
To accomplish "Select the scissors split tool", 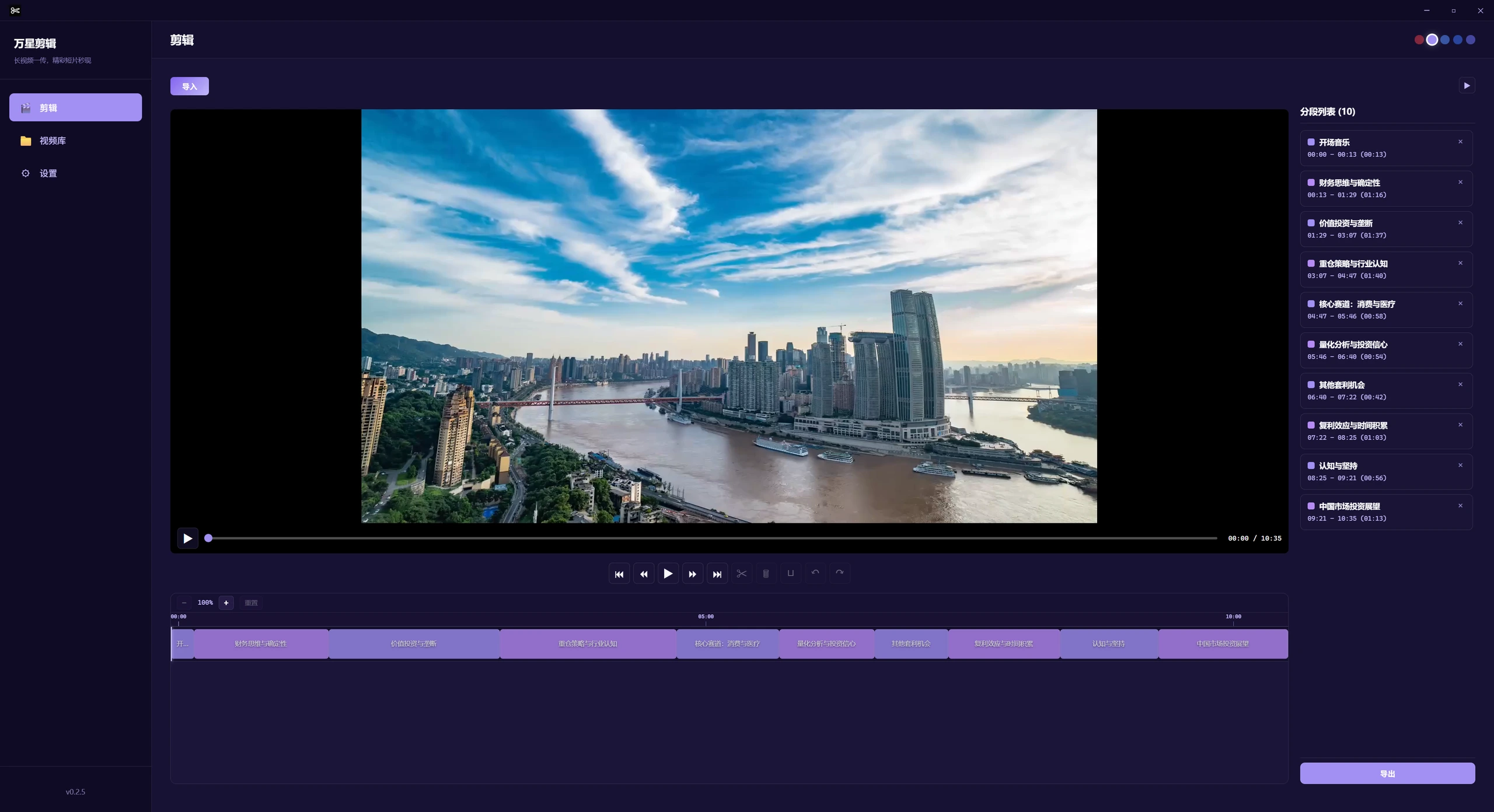I will (742, 574).
